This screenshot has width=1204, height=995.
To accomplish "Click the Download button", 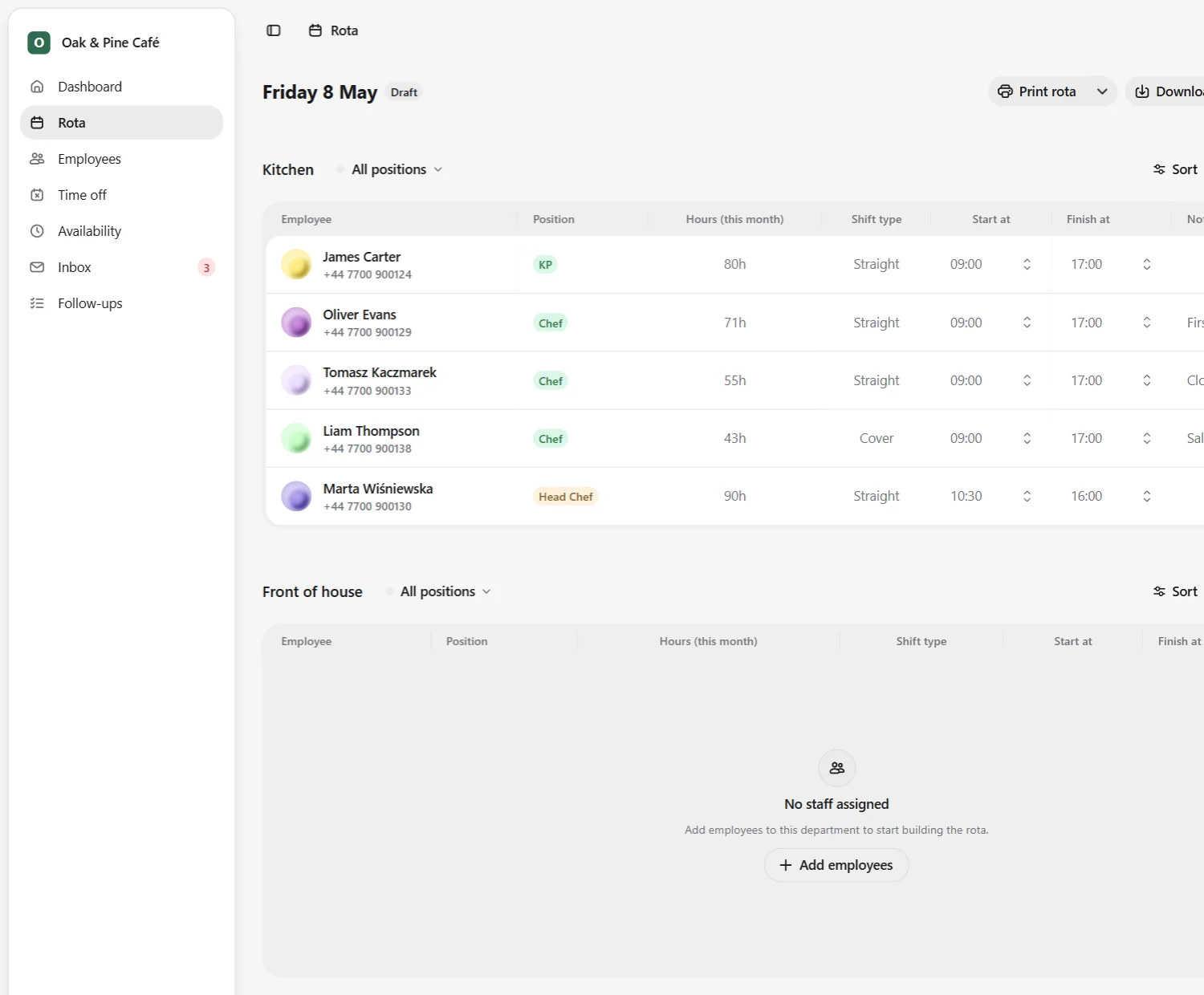I will click(x=1165, y=91).
